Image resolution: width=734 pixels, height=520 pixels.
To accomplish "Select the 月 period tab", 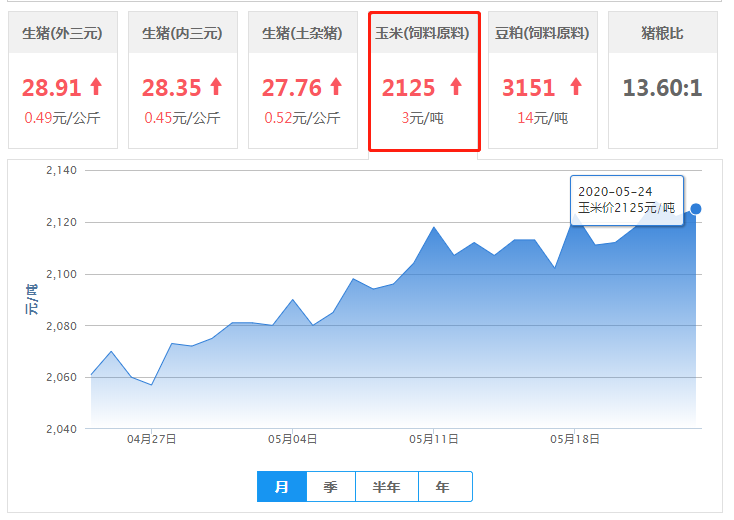I will coord(282,487).
